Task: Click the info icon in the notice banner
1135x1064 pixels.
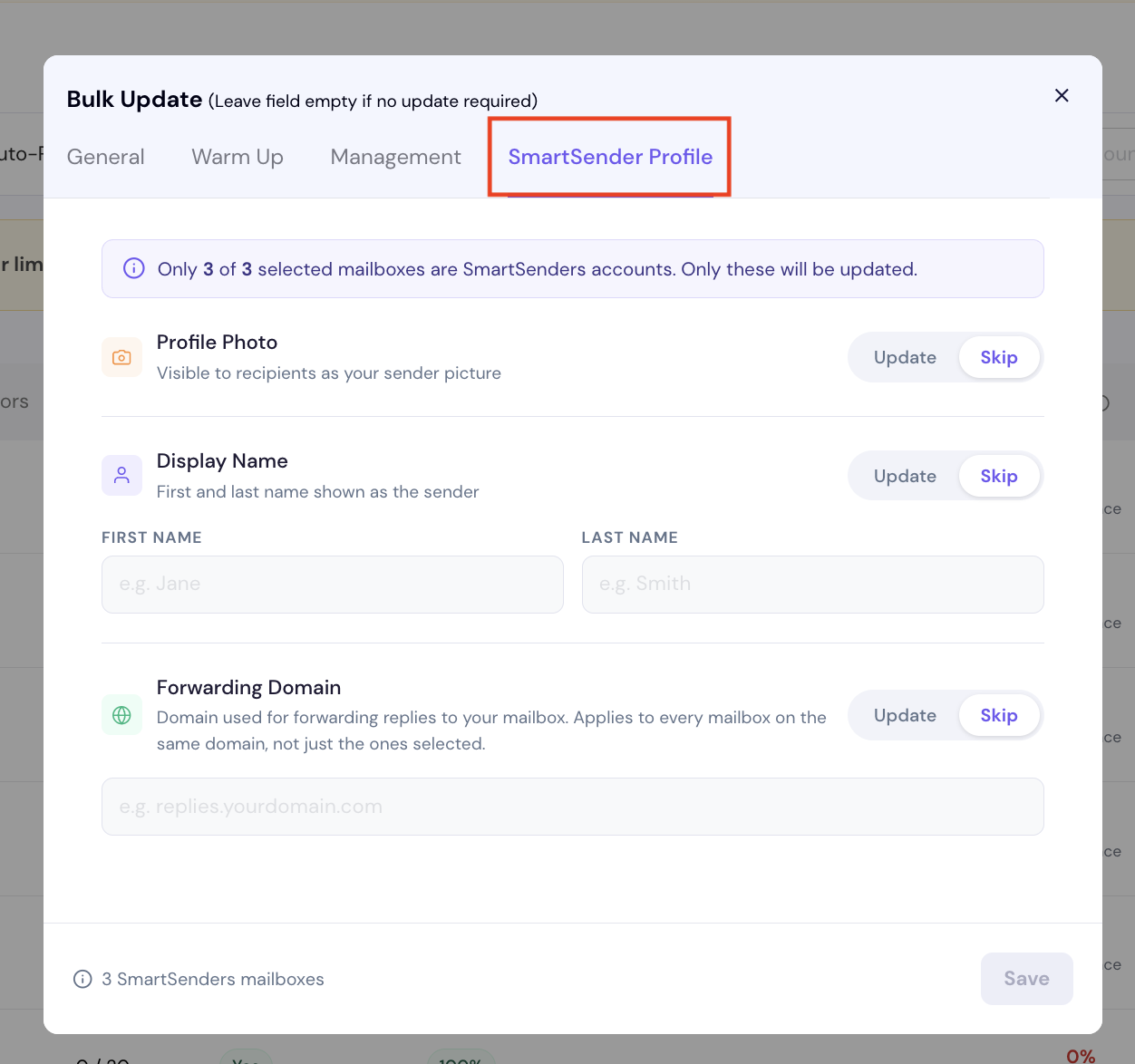Action: tap(134, 268)
